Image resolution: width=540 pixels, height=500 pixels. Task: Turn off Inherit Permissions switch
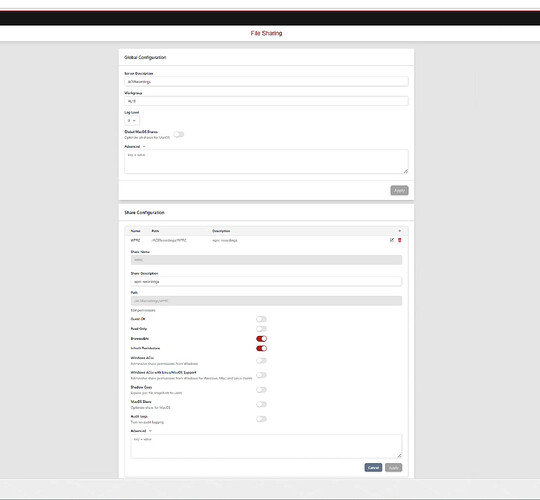tap(261, 348)
